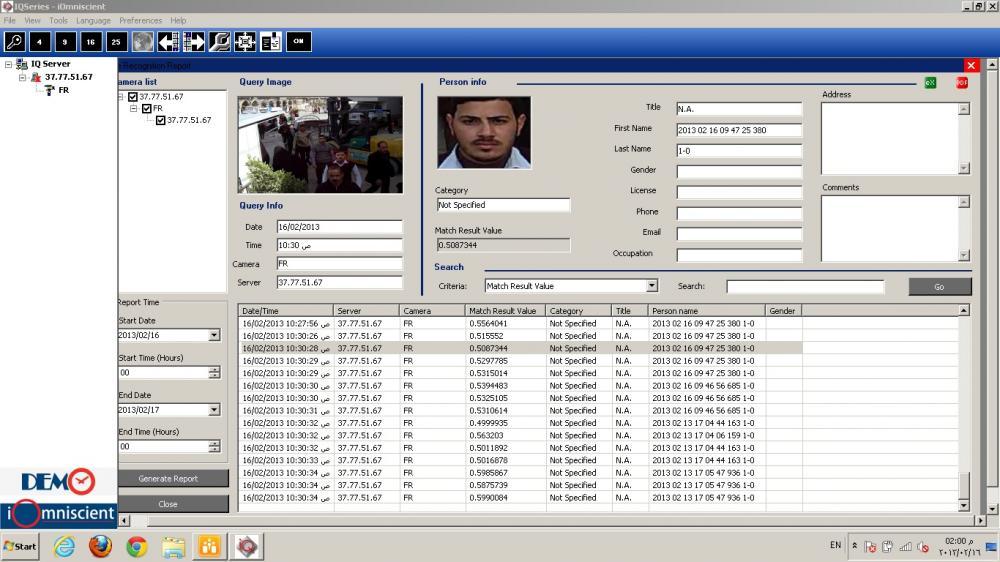Export report to PDF via red icon

pyautogui.click(x=962, y=82)
